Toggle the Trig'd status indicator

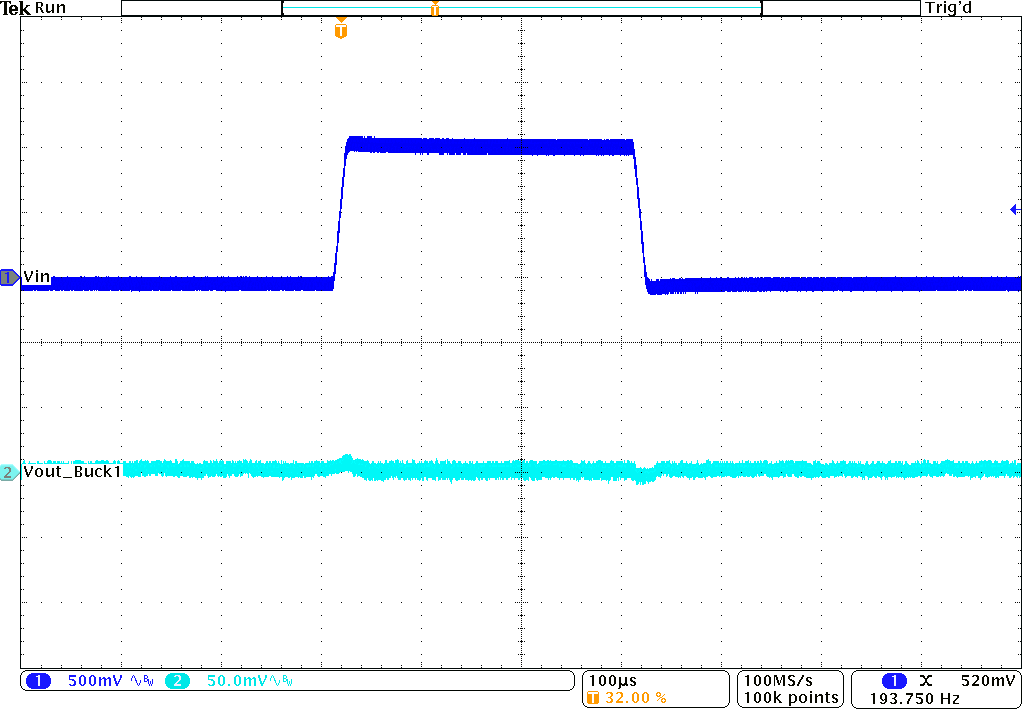point(946,7)
